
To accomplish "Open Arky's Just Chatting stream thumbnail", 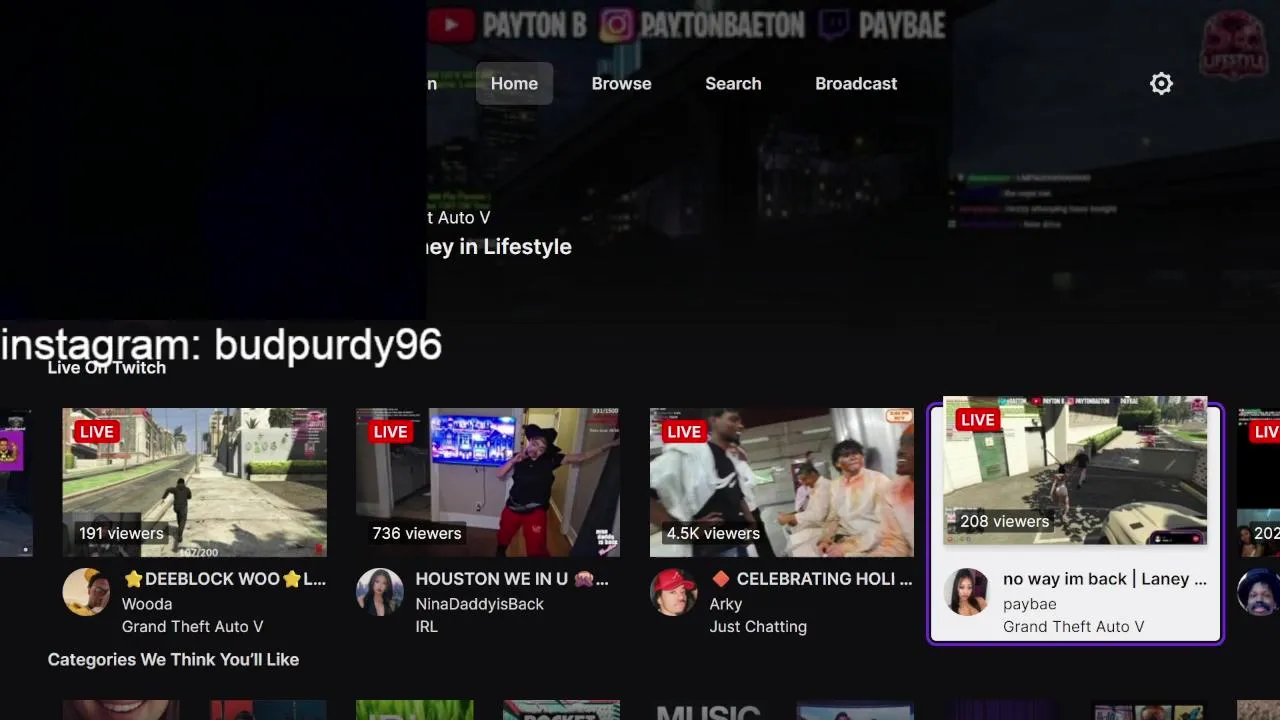I will click(x=782, y=482).
